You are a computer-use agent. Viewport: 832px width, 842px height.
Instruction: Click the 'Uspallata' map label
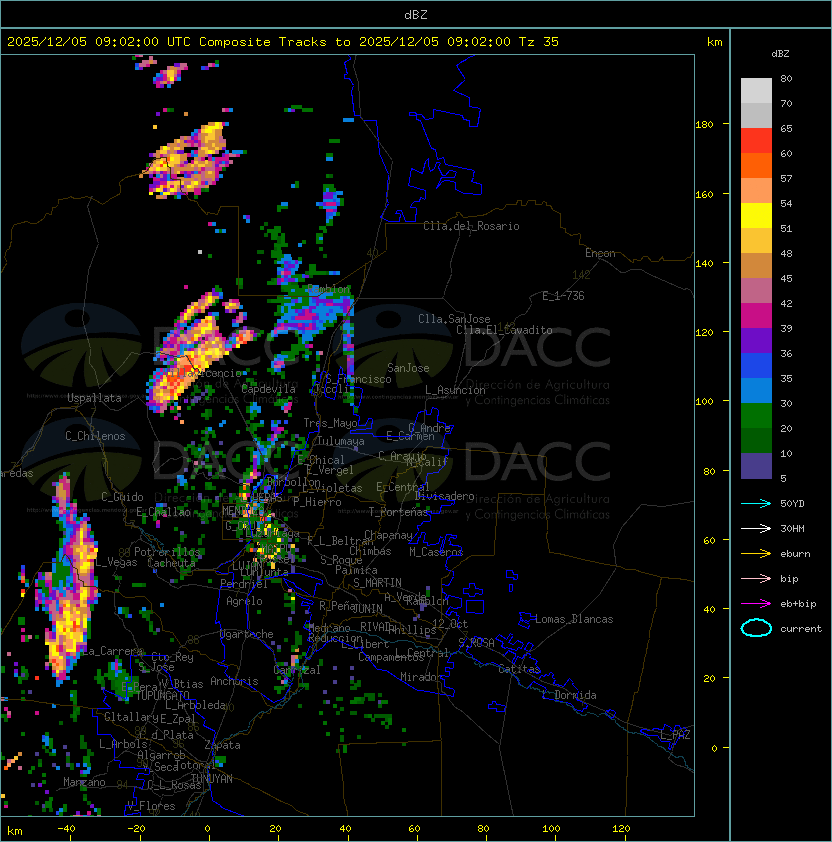pyautogui.click(x=94, y=398)
